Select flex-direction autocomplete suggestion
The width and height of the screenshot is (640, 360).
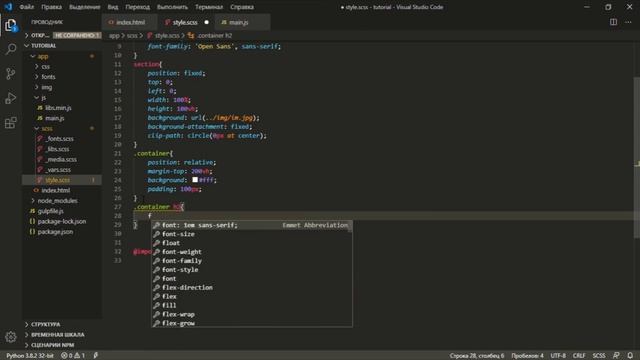252,288
